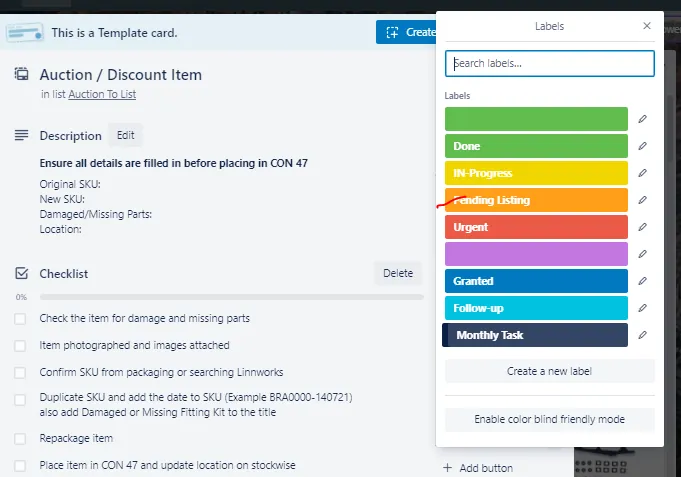Tick 'Item photographed and images attached' checkbox
The image size is (681, 477).
pos(20,346)
